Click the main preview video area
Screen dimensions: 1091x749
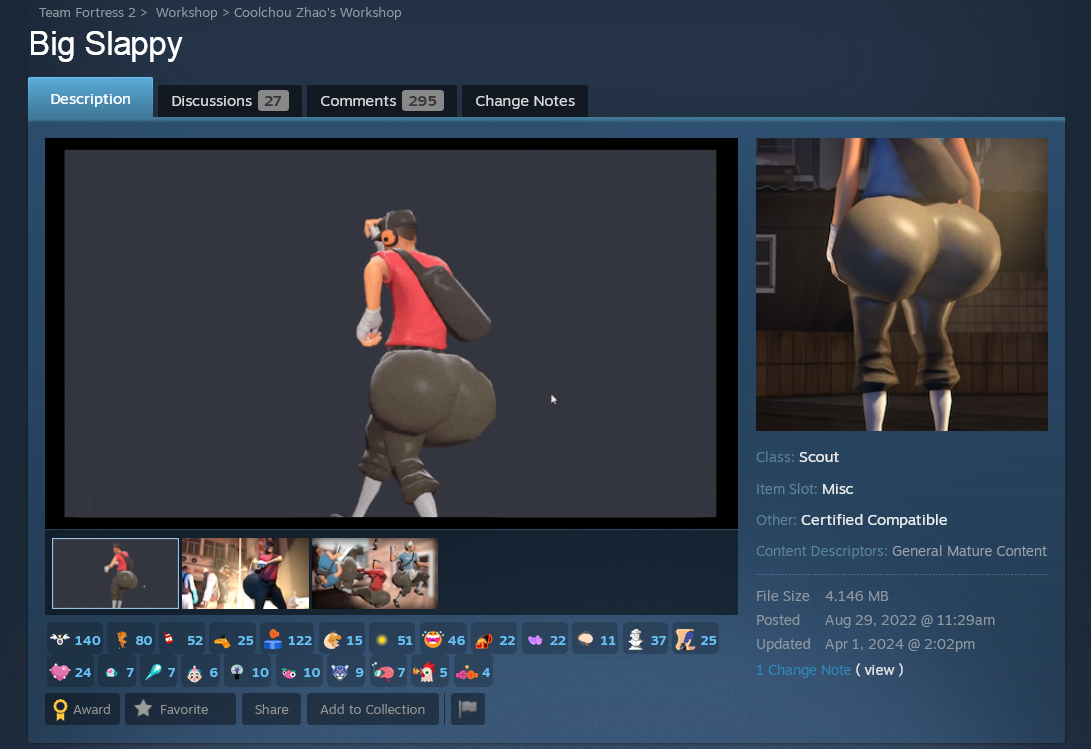[391, 333]
